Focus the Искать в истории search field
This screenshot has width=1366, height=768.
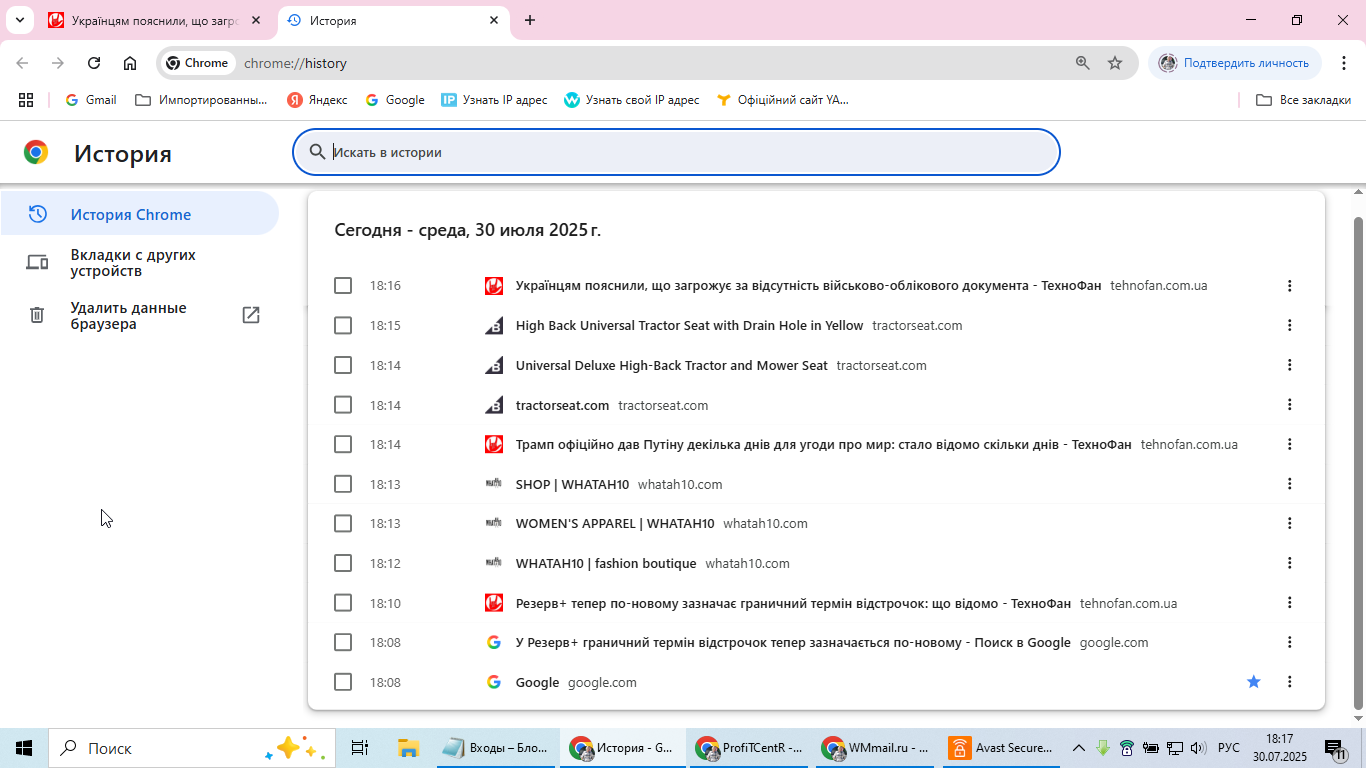(676, 152)
